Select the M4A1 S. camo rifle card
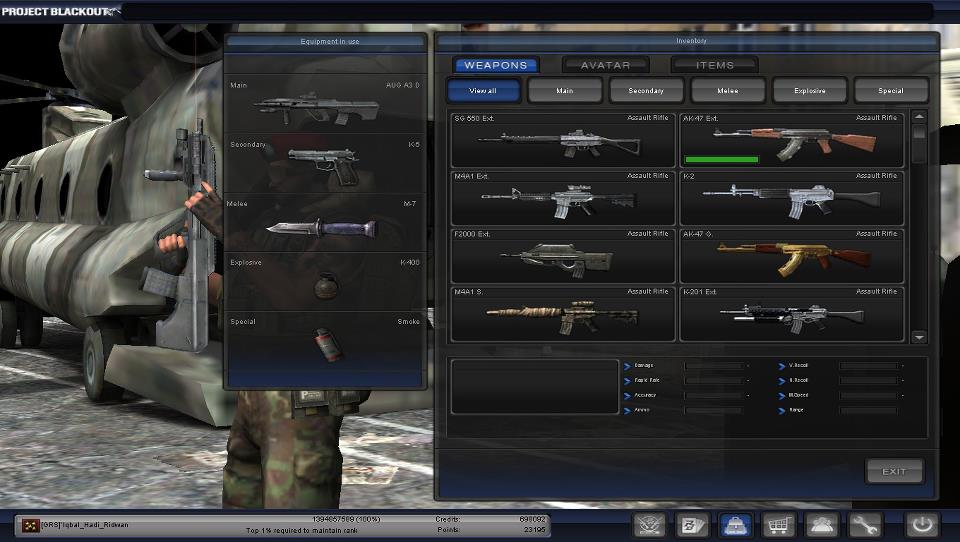960x542 pixels. click(563, 314)
